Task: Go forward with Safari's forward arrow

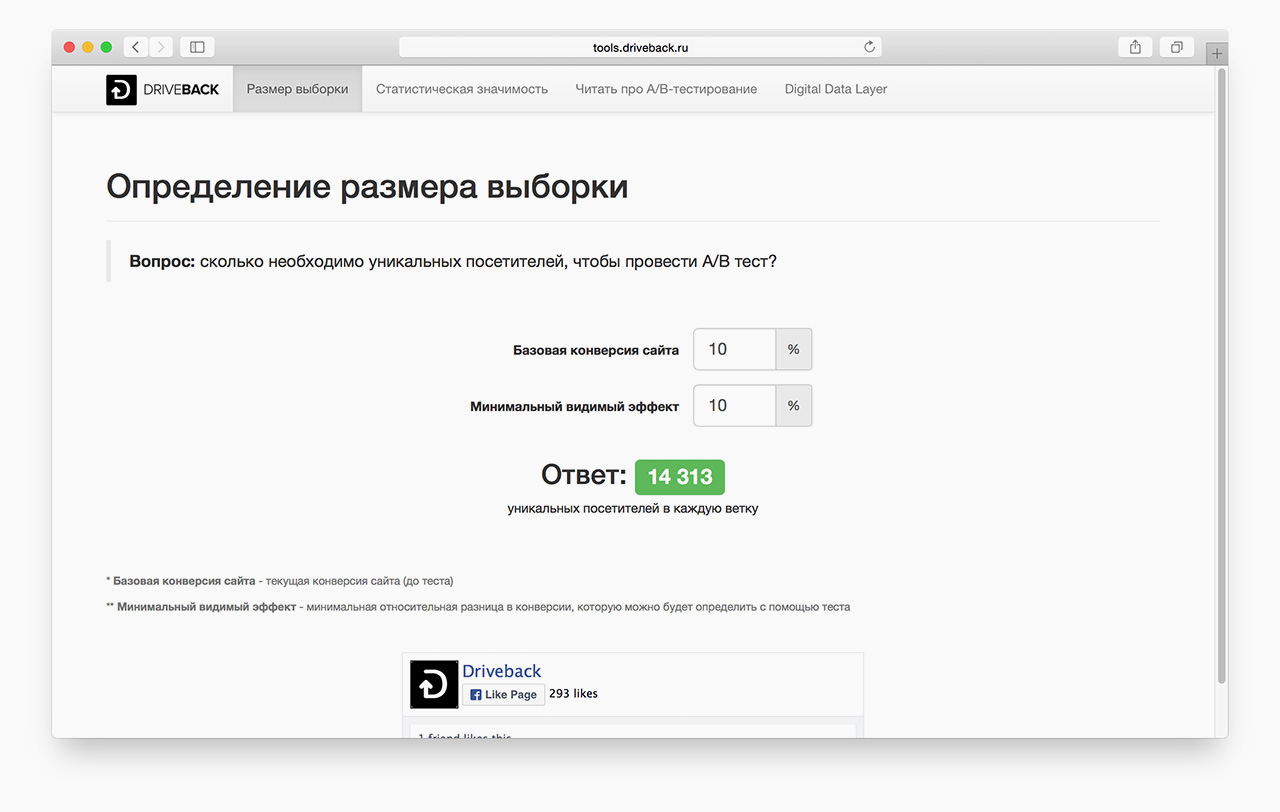Action: pos(161,47)
